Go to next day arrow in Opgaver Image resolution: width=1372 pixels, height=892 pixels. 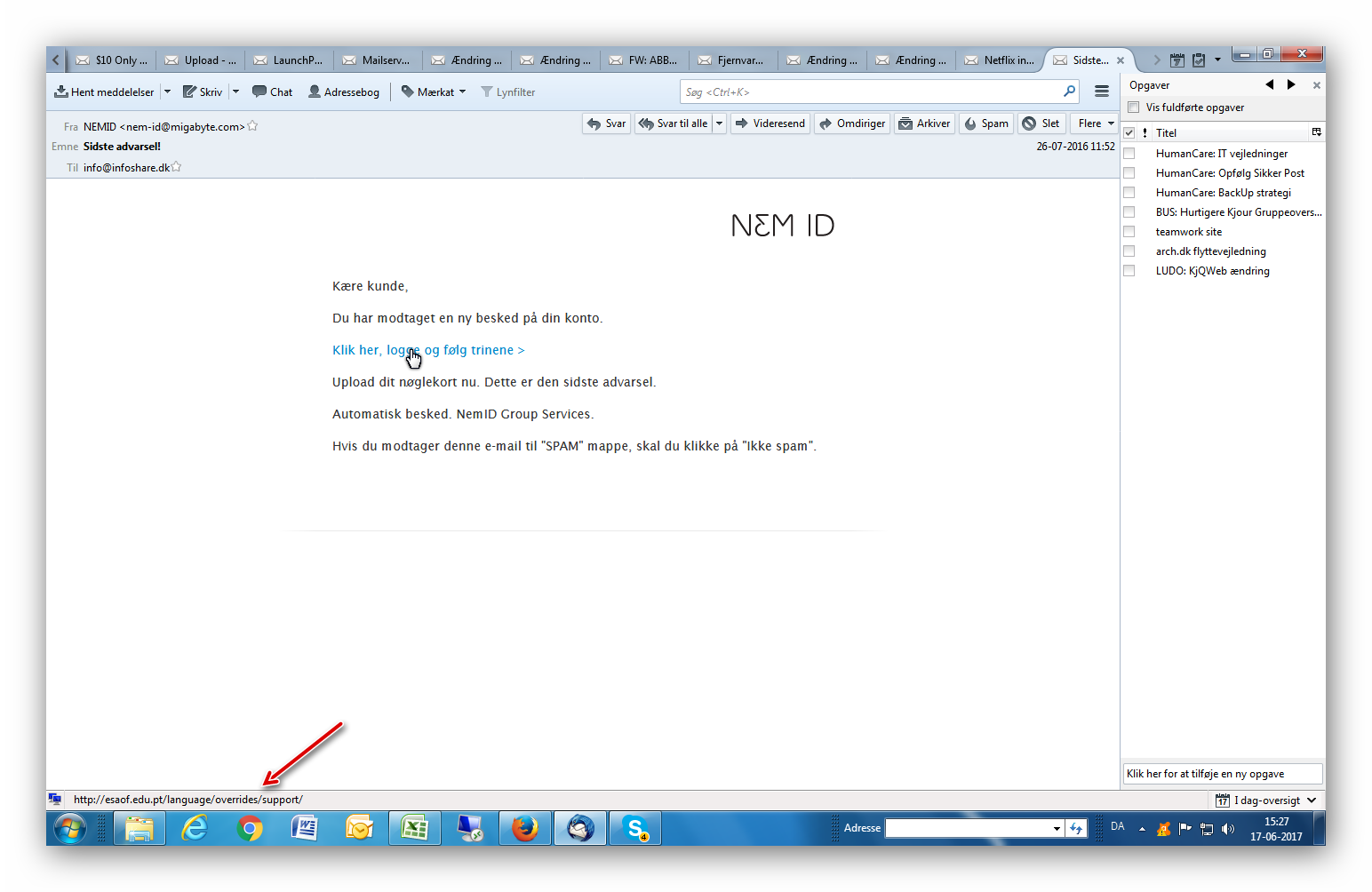(1291, 84)
